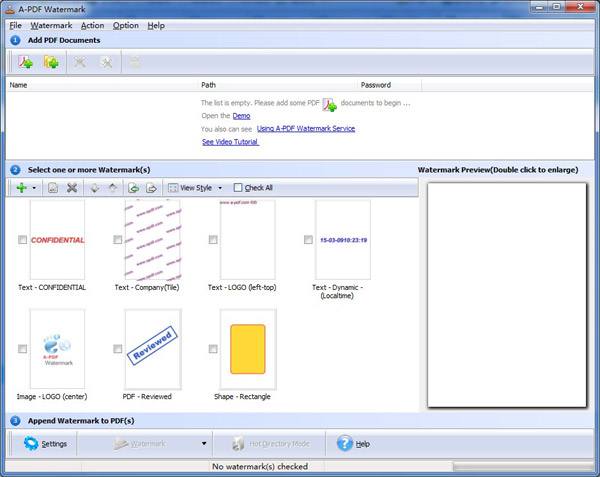Screen dimensions: 600x477
Task: Expand the View Style dropdown arrow
Action: (x=220, y=188)
